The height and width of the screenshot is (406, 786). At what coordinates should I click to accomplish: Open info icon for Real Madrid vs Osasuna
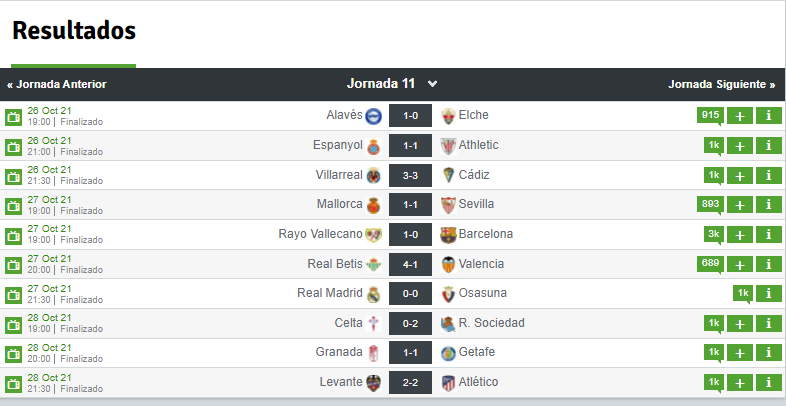point(768,293)
